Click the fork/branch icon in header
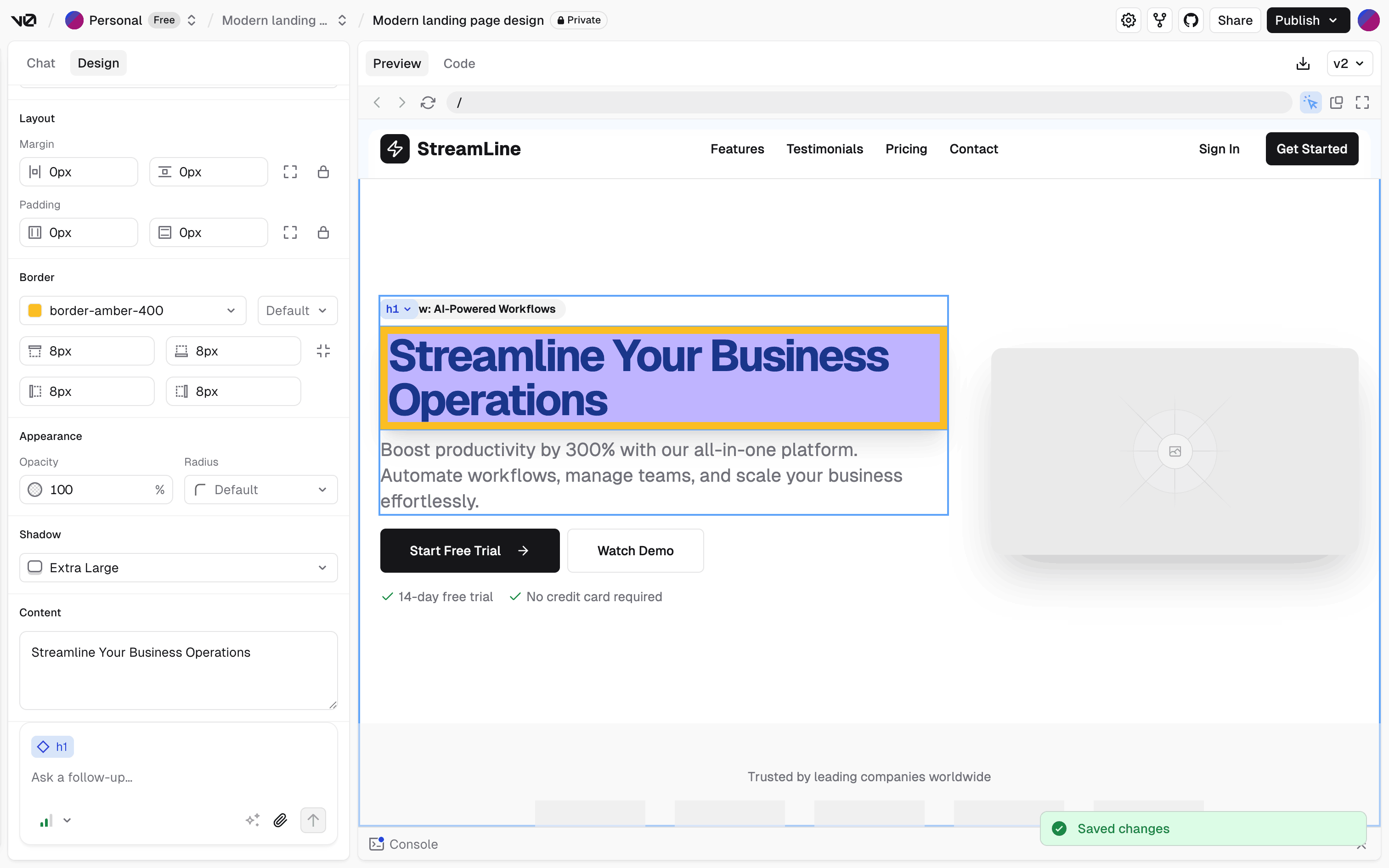 point(1159,21)
